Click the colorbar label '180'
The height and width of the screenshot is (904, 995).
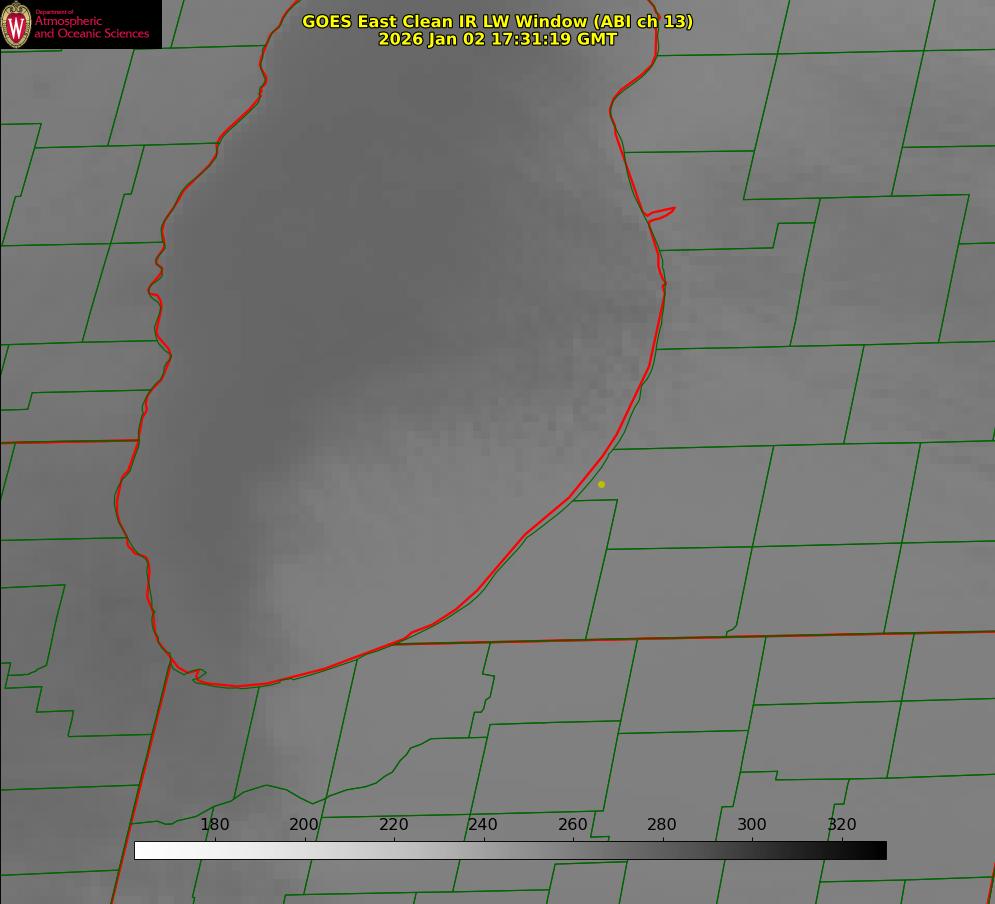click(214, 824)
